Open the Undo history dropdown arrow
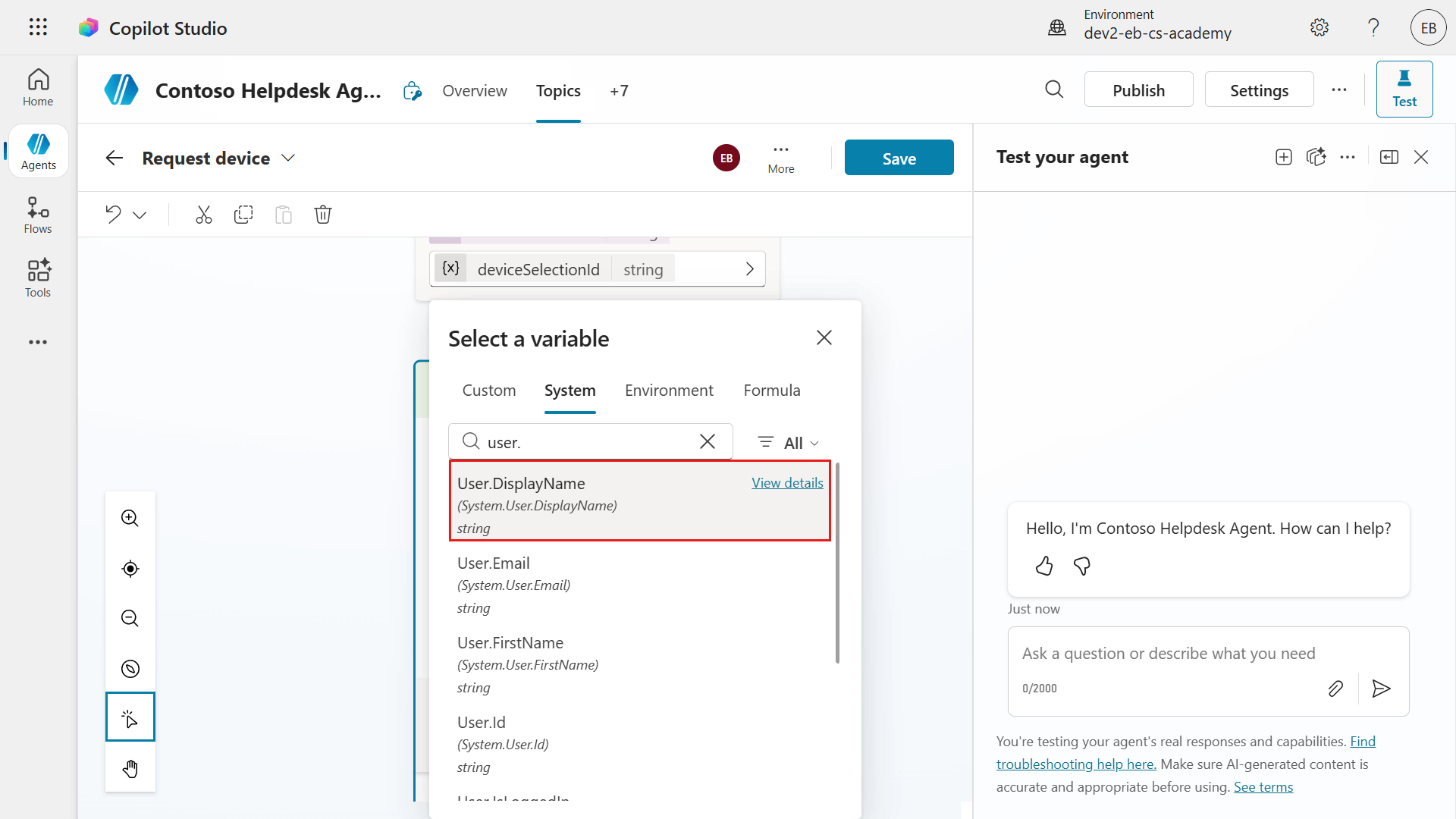The width and height of the screenshot is (1456, 819). click(140, 215)
